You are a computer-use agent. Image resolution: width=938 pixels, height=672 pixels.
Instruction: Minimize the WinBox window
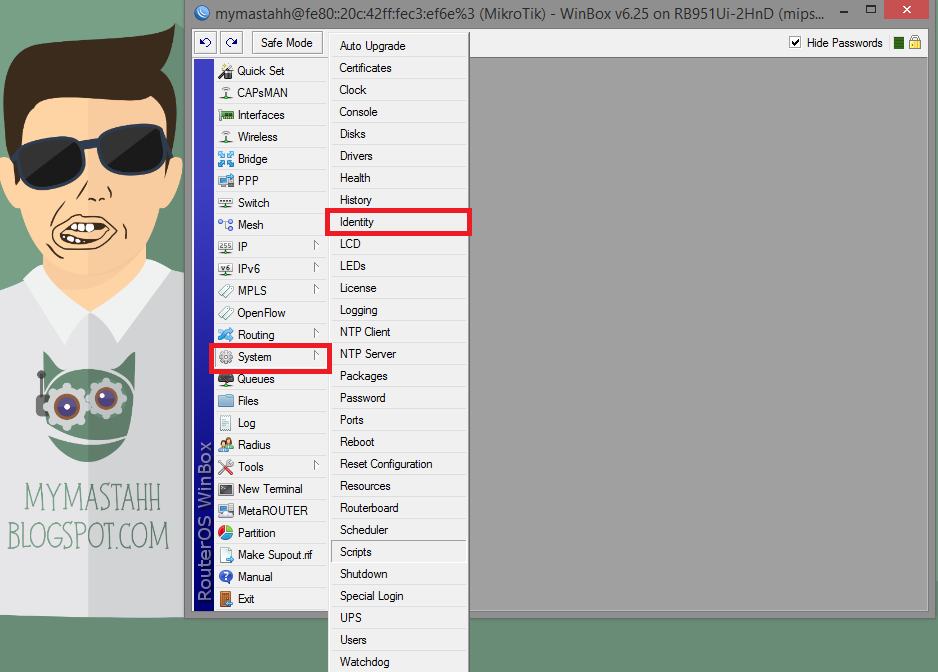(843, 10)
